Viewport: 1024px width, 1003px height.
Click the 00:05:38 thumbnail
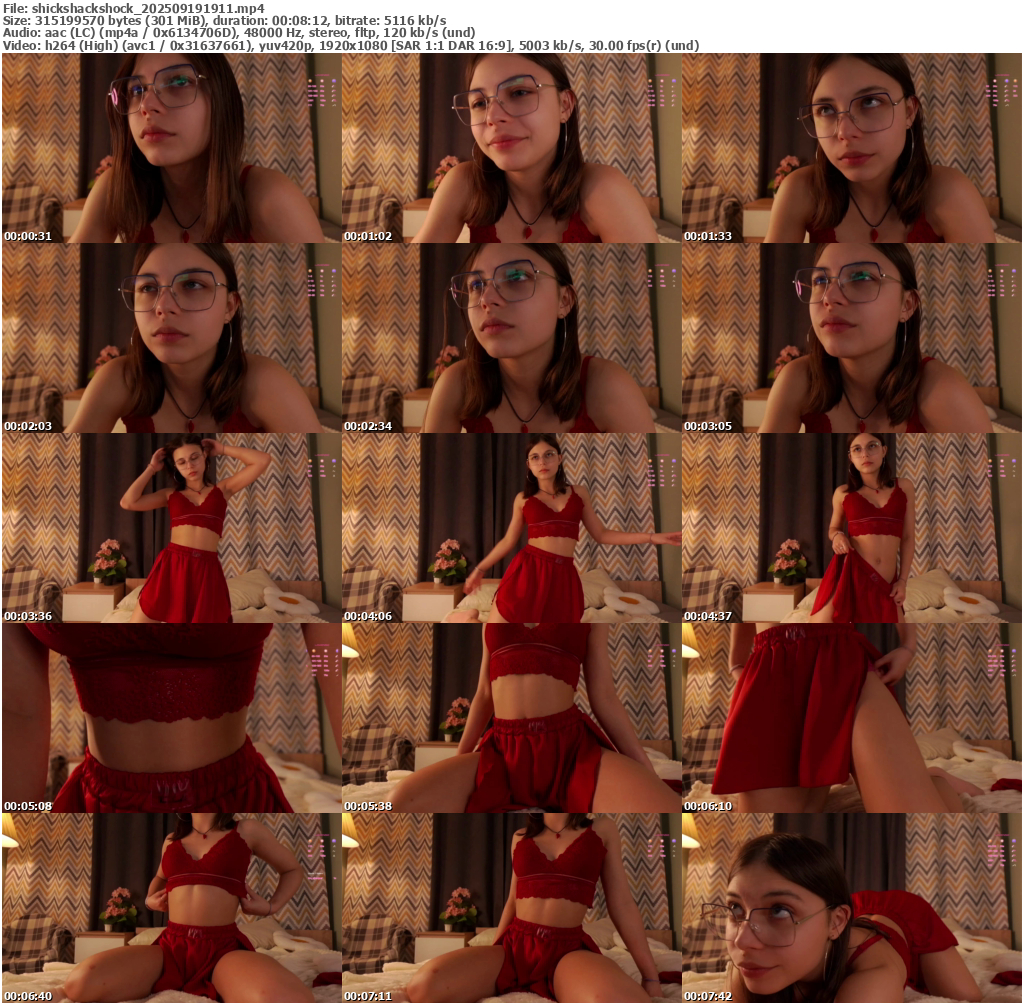coord(511,718)
